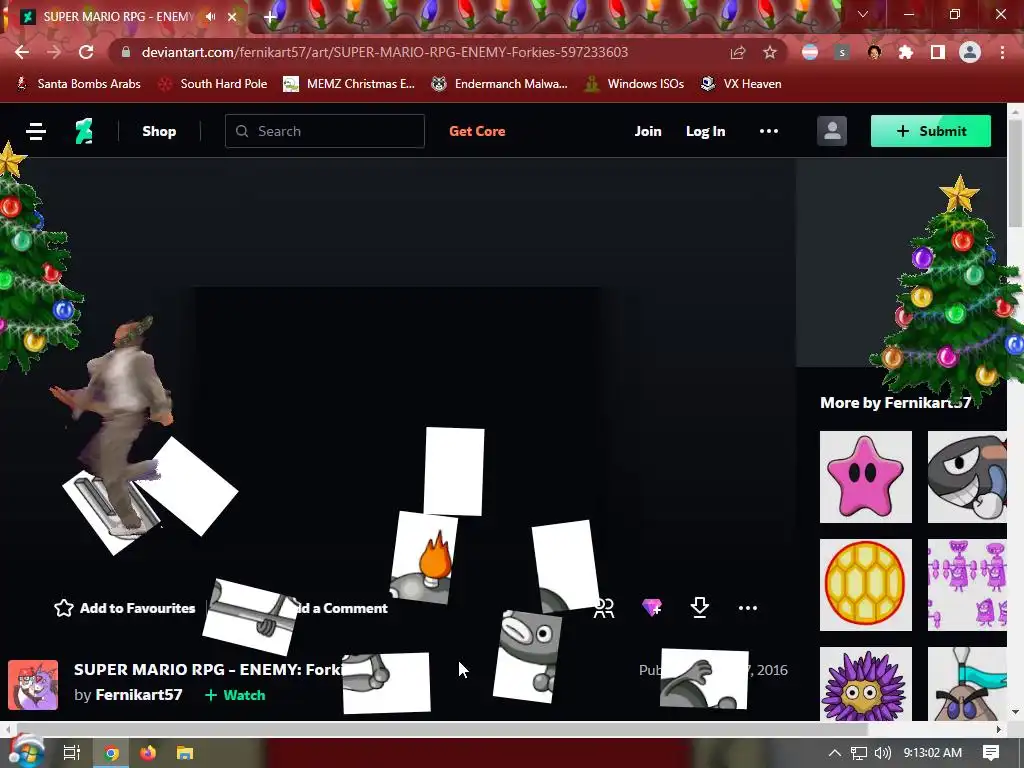Open the tab search chevron
The height and width of the screenshot is (768, 1024).
pyautogui.click(x=863, y=14)
